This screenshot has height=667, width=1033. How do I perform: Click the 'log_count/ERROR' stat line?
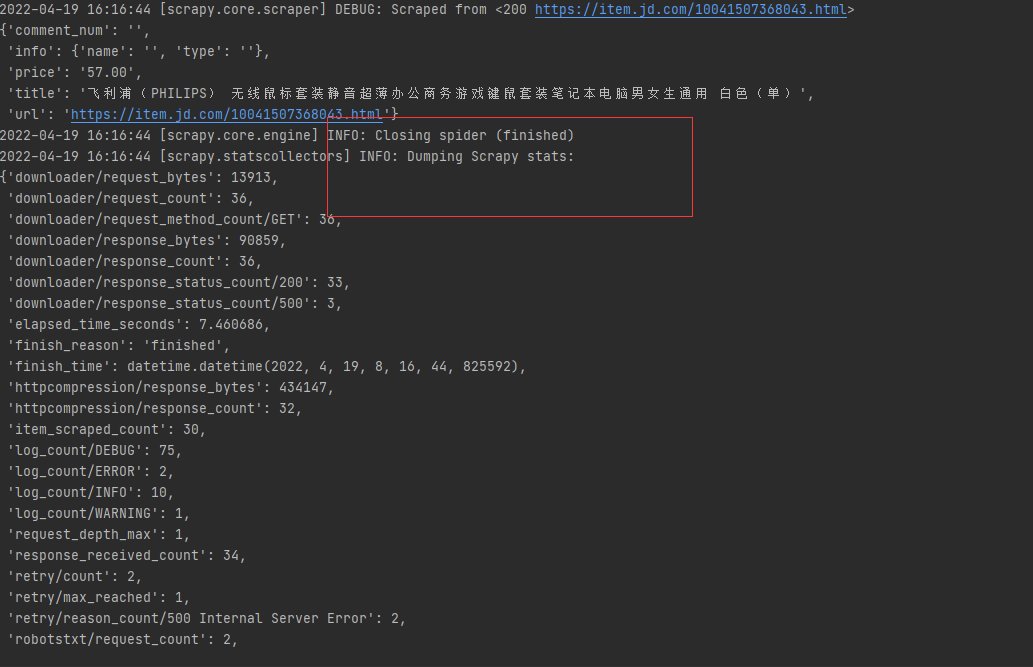point(92,471)
